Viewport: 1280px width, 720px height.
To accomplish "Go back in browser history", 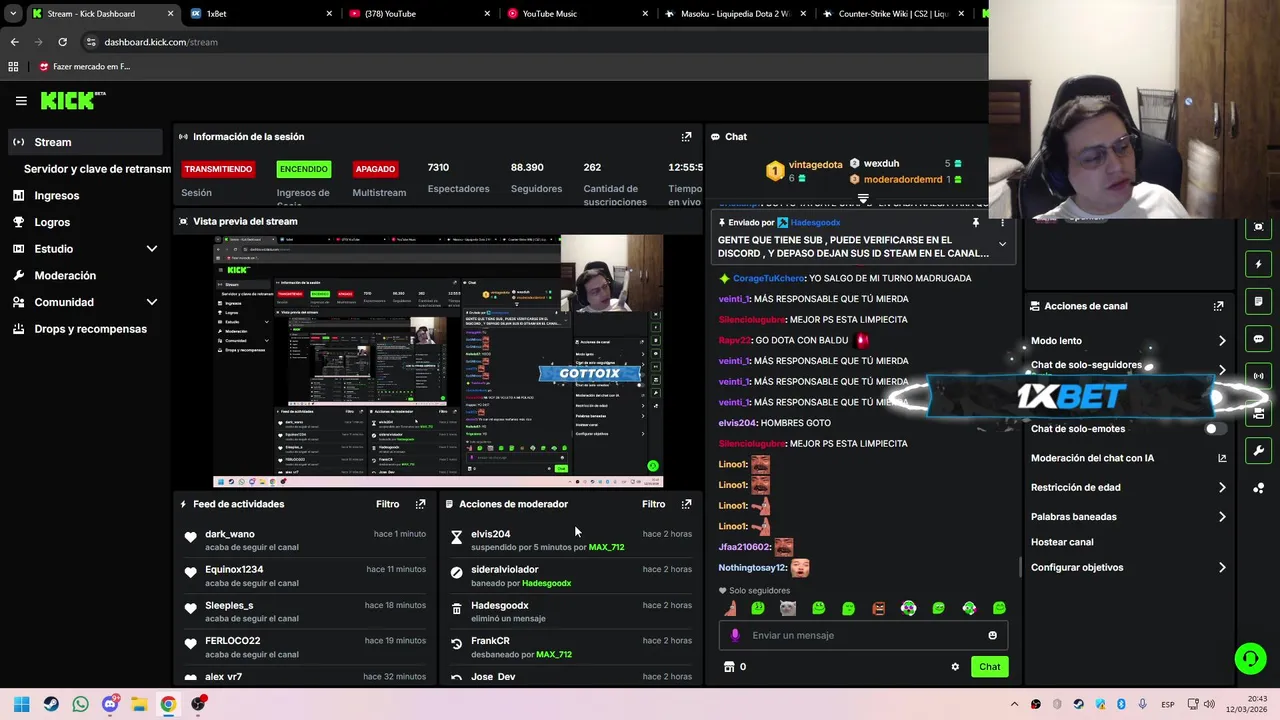I will coord(14,42).
